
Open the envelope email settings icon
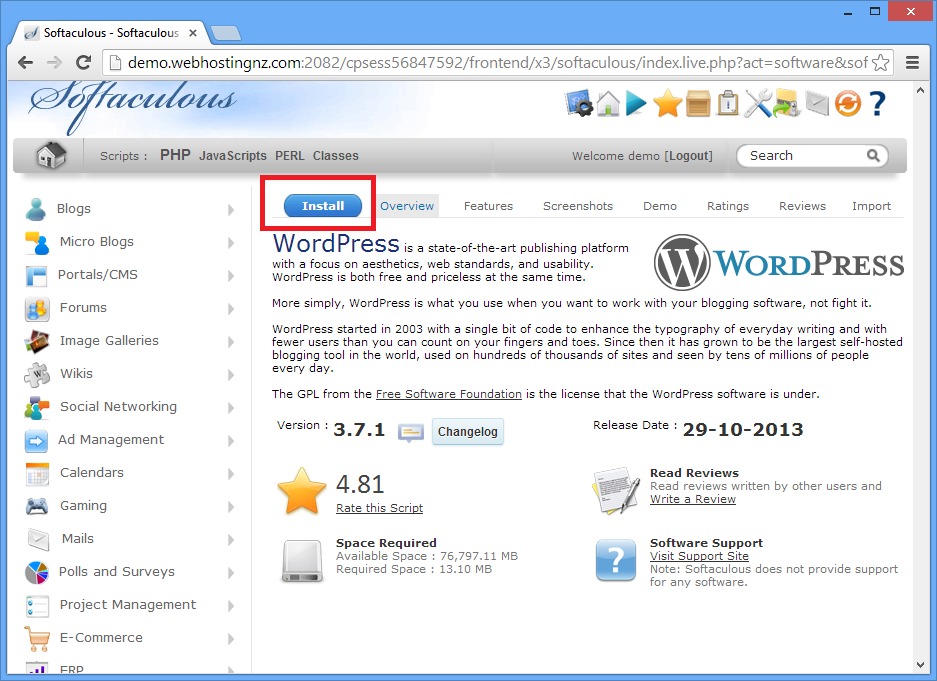[x=818, y=103]
